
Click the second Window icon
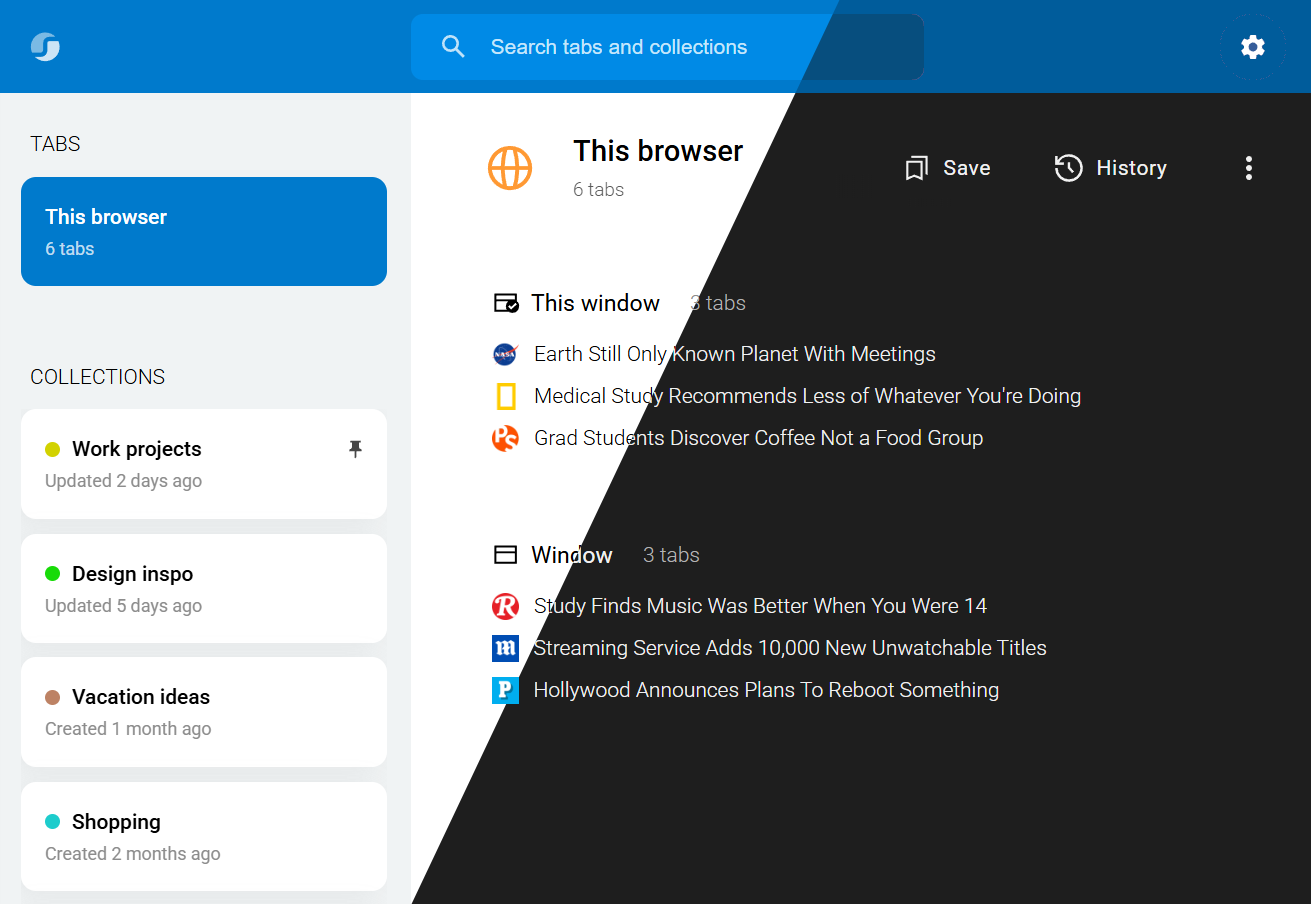pyautogui.click(x=506, y=555)
